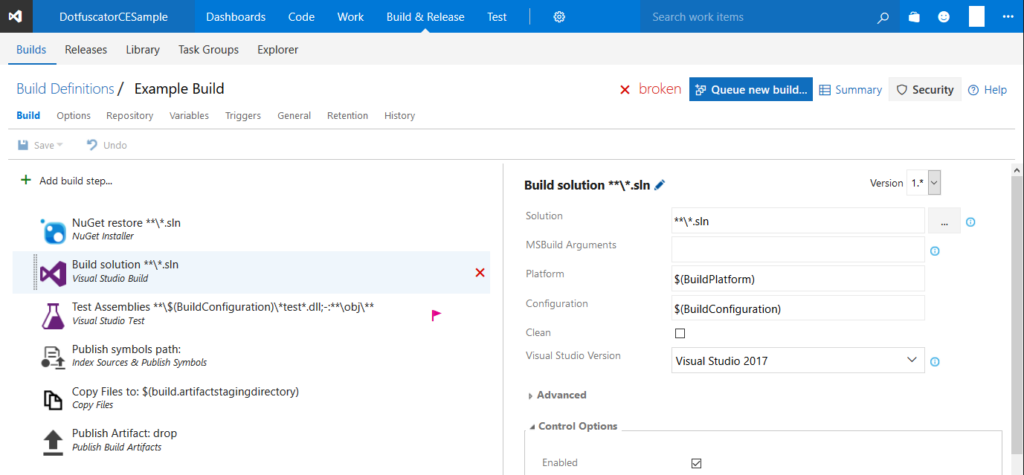
Task: Open the General tab
Action: (x=294, y=116)
